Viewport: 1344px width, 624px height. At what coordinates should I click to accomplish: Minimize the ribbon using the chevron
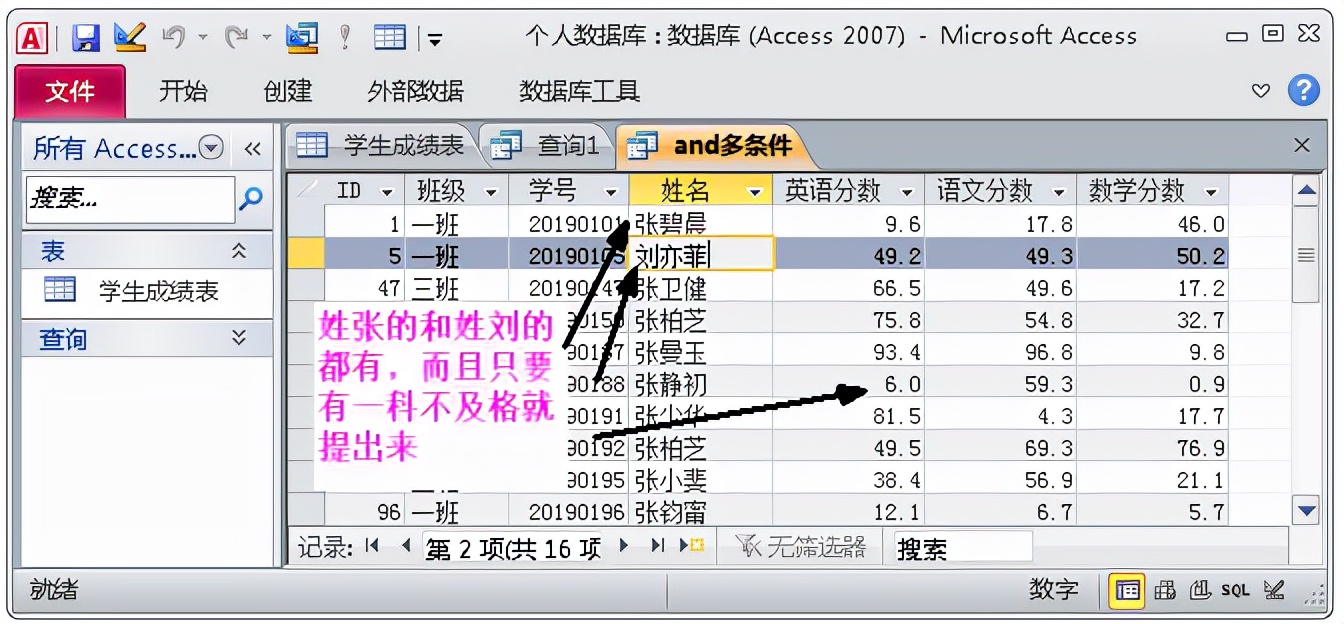[1260, 89]
